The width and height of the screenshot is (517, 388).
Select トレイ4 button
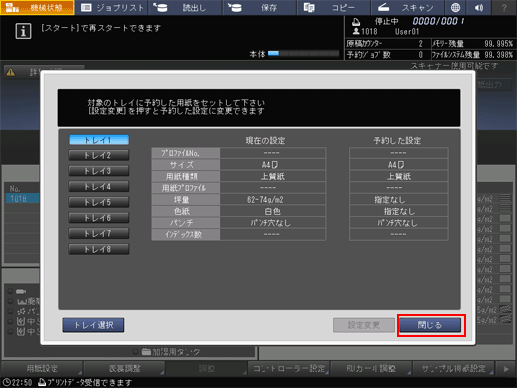coord(99,187)
